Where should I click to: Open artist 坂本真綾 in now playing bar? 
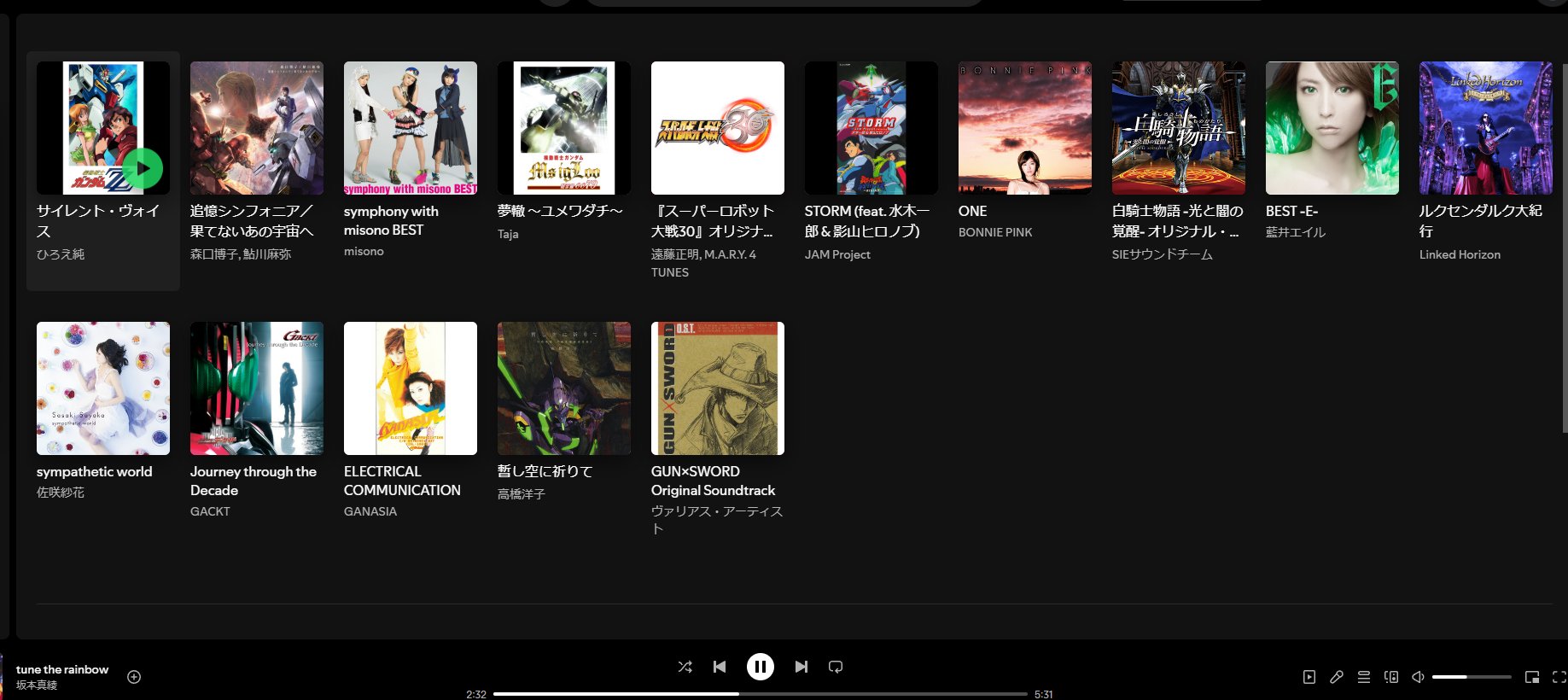click(37, 685)
